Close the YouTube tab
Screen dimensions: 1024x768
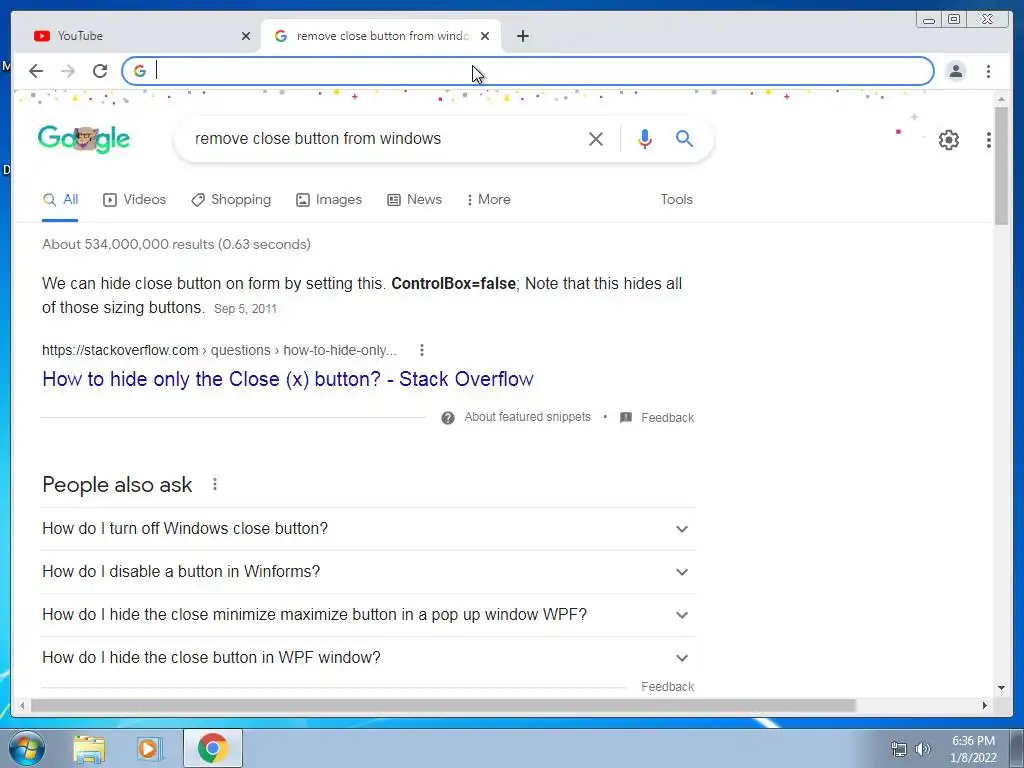(246, 36)
